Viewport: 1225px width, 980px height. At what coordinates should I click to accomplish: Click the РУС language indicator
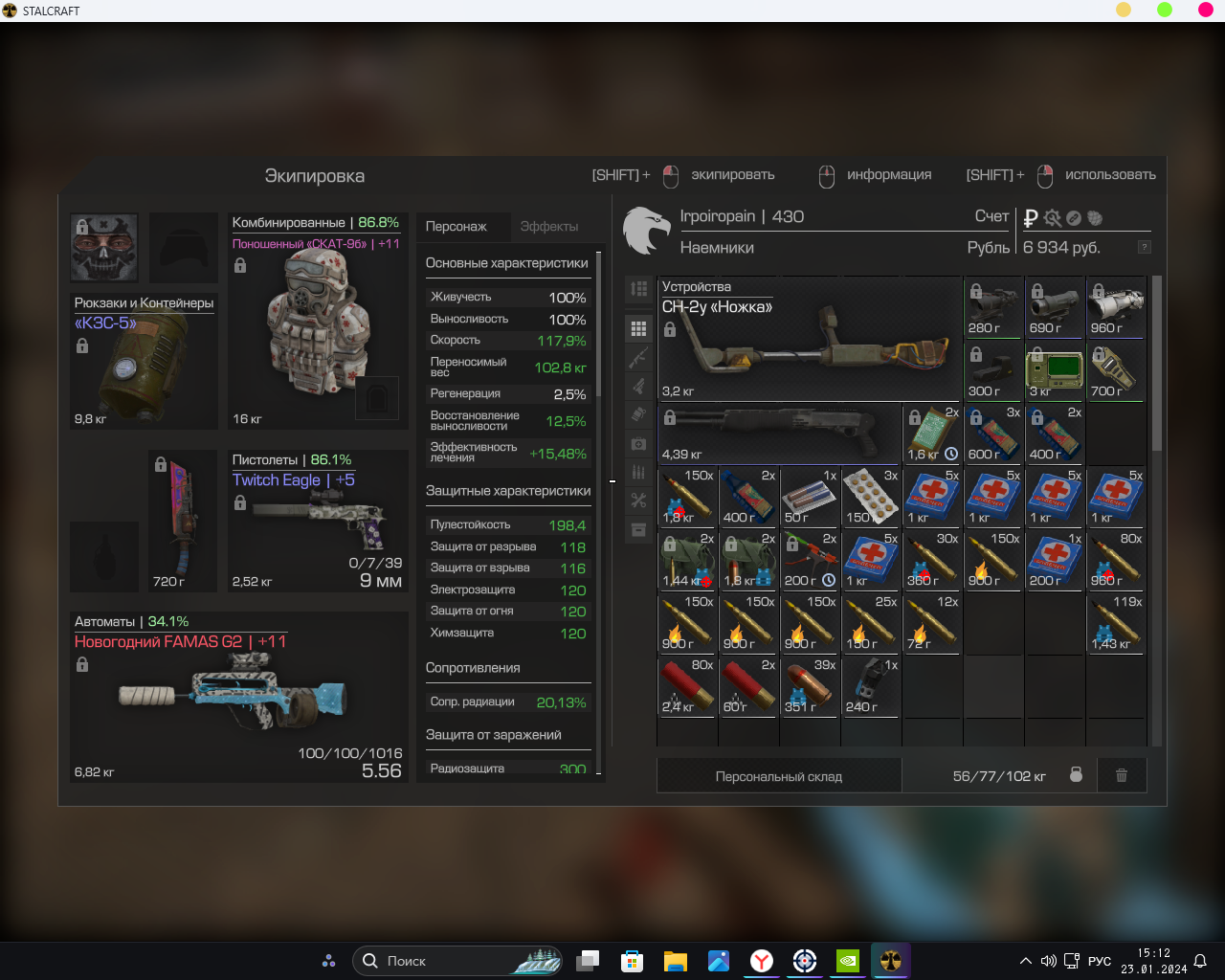click(1100, 961)
